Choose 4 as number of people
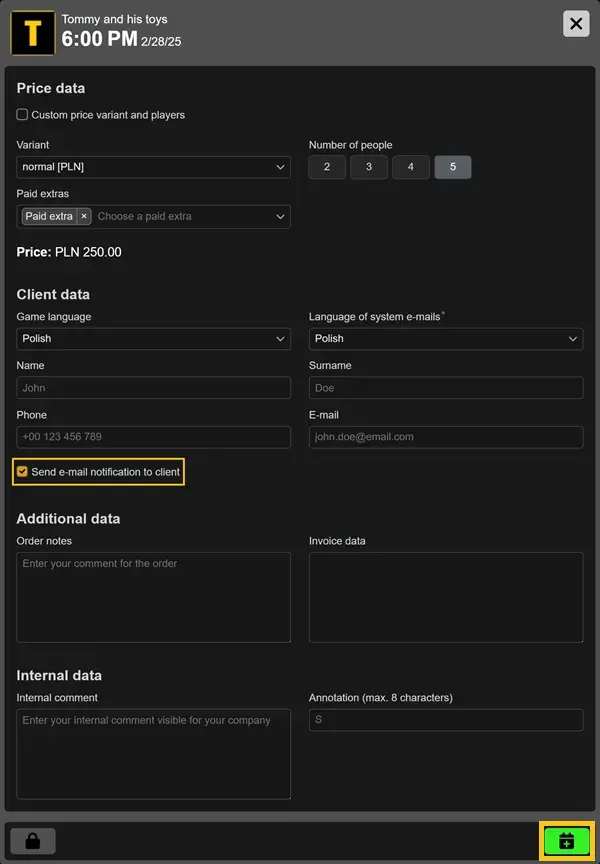 (411, 167)
